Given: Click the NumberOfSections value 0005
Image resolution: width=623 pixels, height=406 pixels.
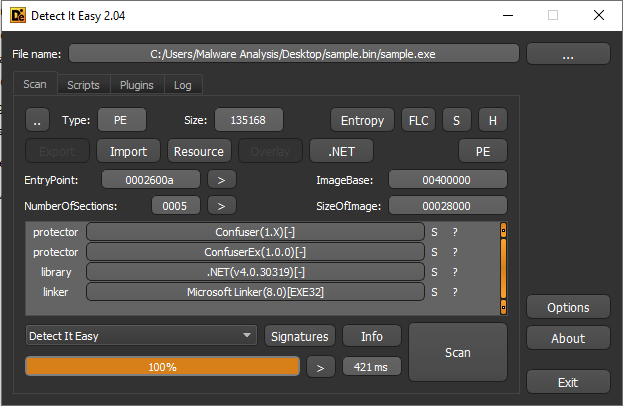Looking at the screenshot, I should click(176, 206).
